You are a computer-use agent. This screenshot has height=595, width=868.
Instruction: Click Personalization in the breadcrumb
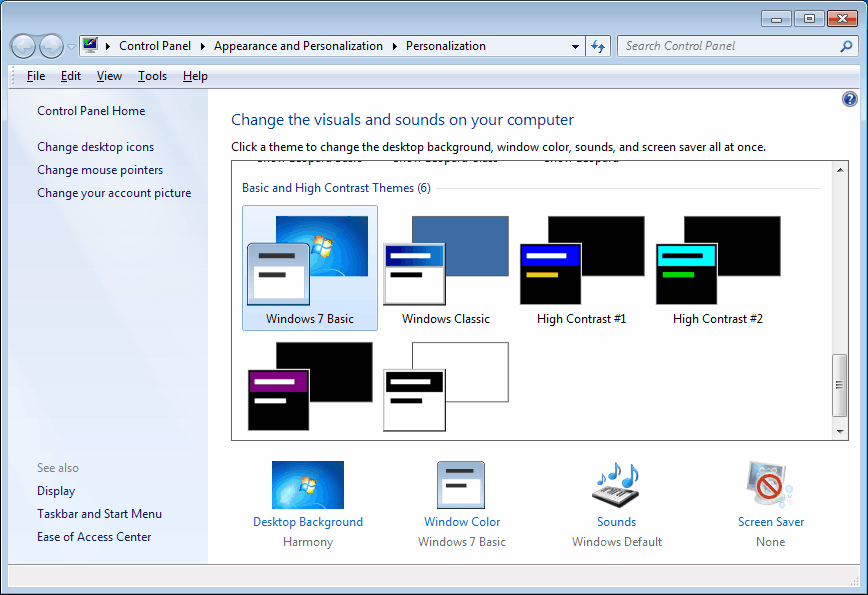446,46
